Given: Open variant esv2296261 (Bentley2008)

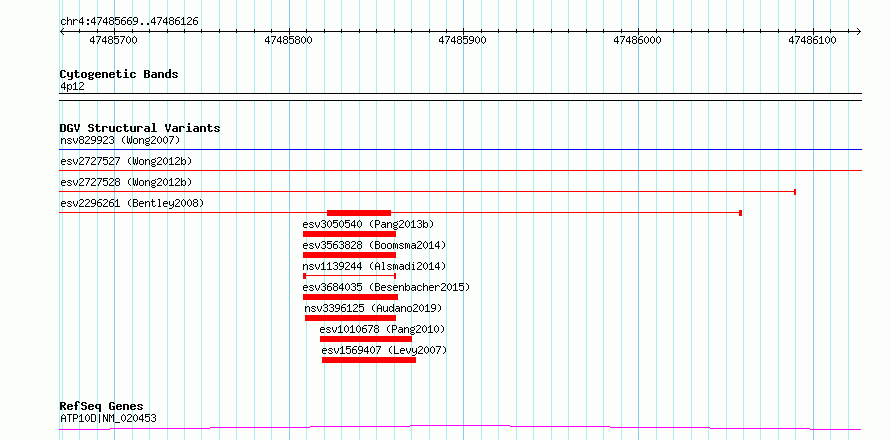Looking at the screenshot, I should point(132,203).
